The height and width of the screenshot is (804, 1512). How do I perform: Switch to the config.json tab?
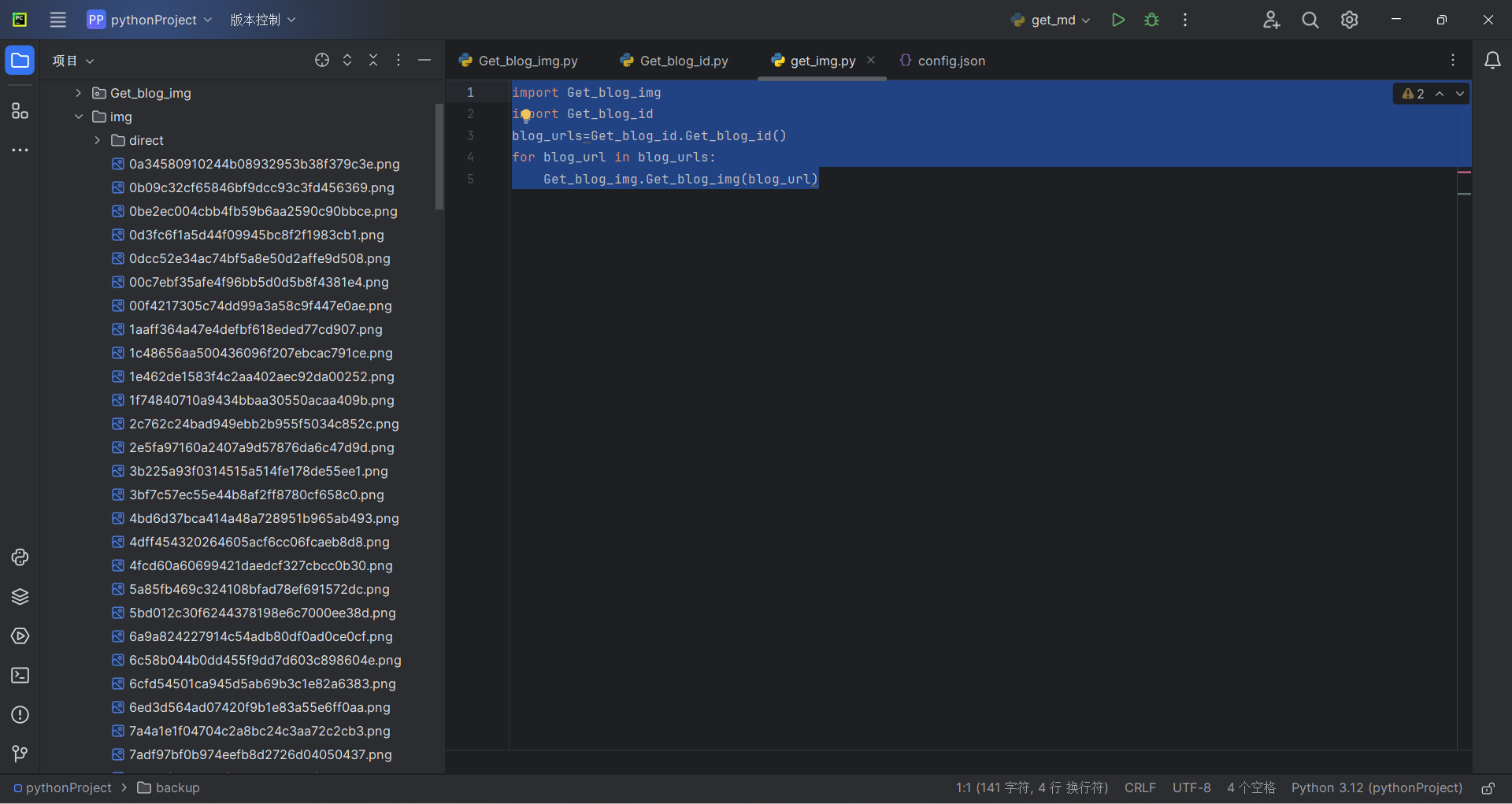[951, 61]
